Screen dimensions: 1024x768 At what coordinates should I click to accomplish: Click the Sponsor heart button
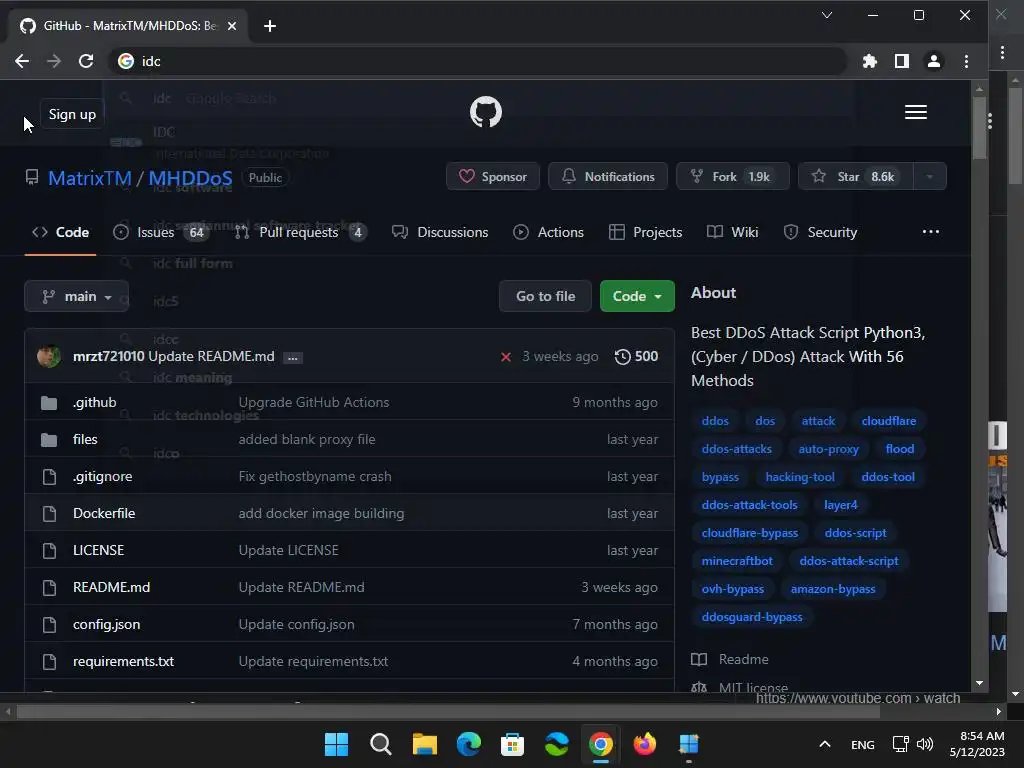(x=493, y=176)
